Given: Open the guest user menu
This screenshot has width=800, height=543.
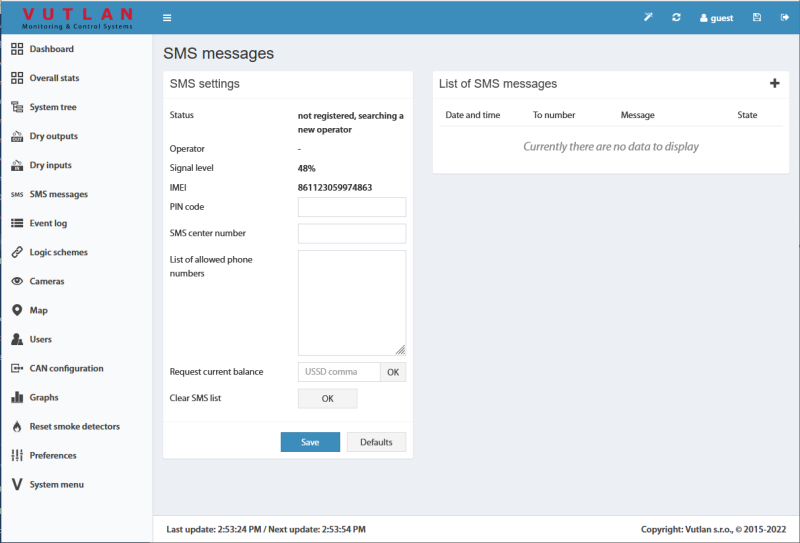Looking at the screenshot, I should click(x=715, y=18).
